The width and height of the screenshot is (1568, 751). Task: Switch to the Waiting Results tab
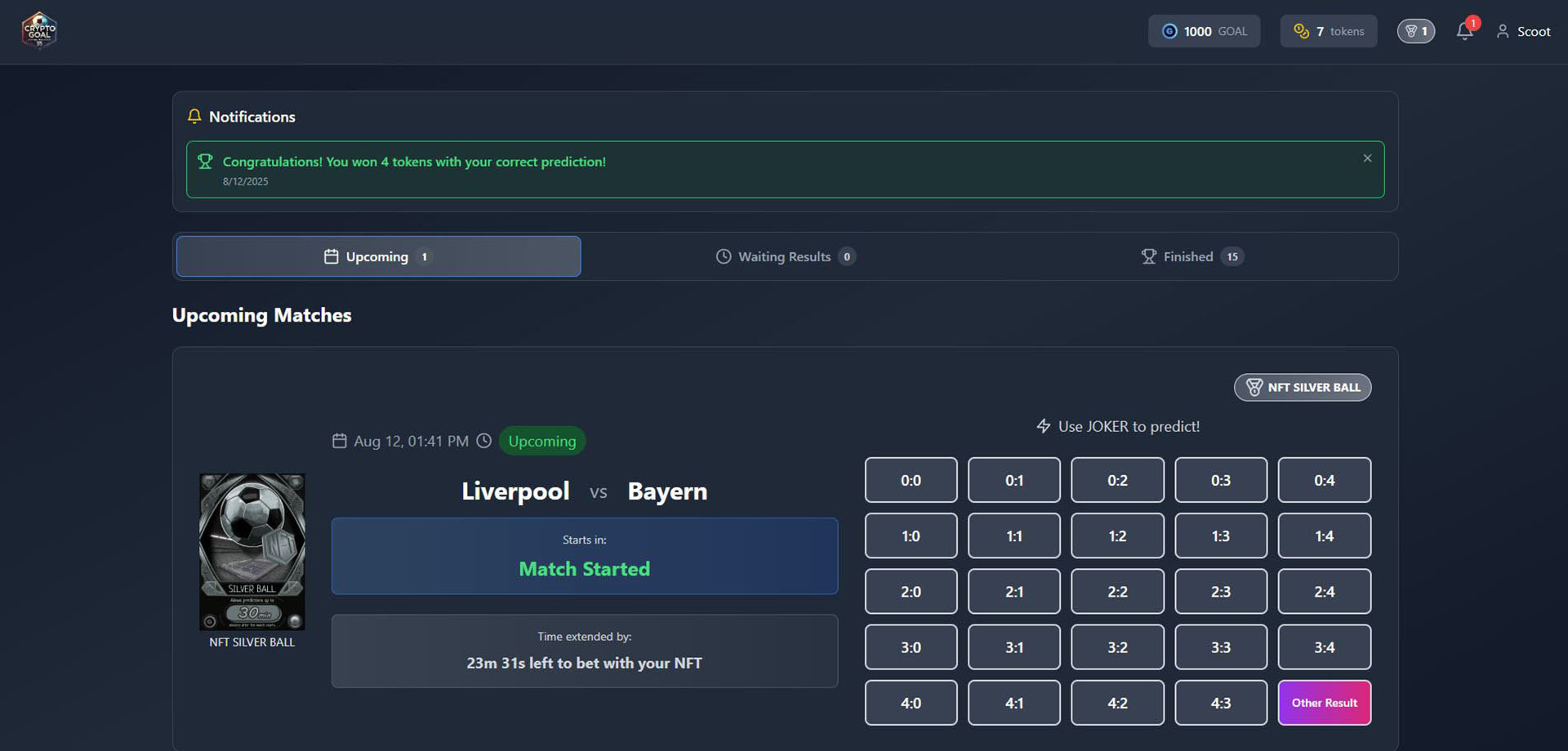click(x=785, y=256)
